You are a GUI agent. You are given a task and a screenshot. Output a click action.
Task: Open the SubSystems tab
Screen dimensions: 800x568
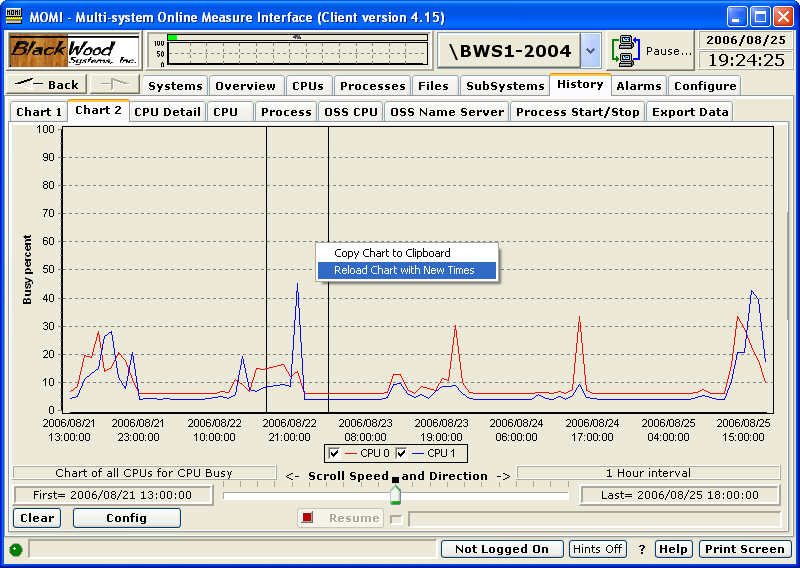tap(505, 86)
